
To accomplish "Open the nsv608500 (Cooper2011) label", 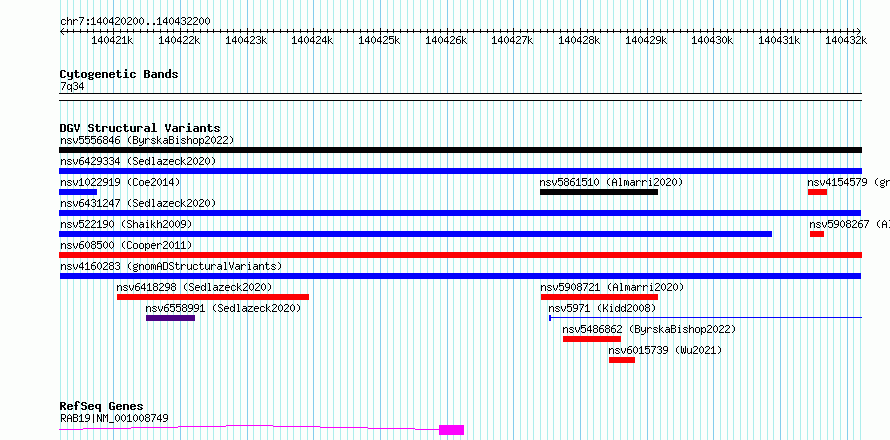I will pos(126,245).
